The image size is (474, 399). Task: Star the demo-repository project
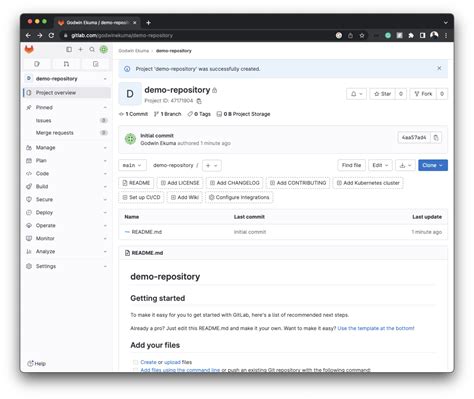(x=382, y=94)
